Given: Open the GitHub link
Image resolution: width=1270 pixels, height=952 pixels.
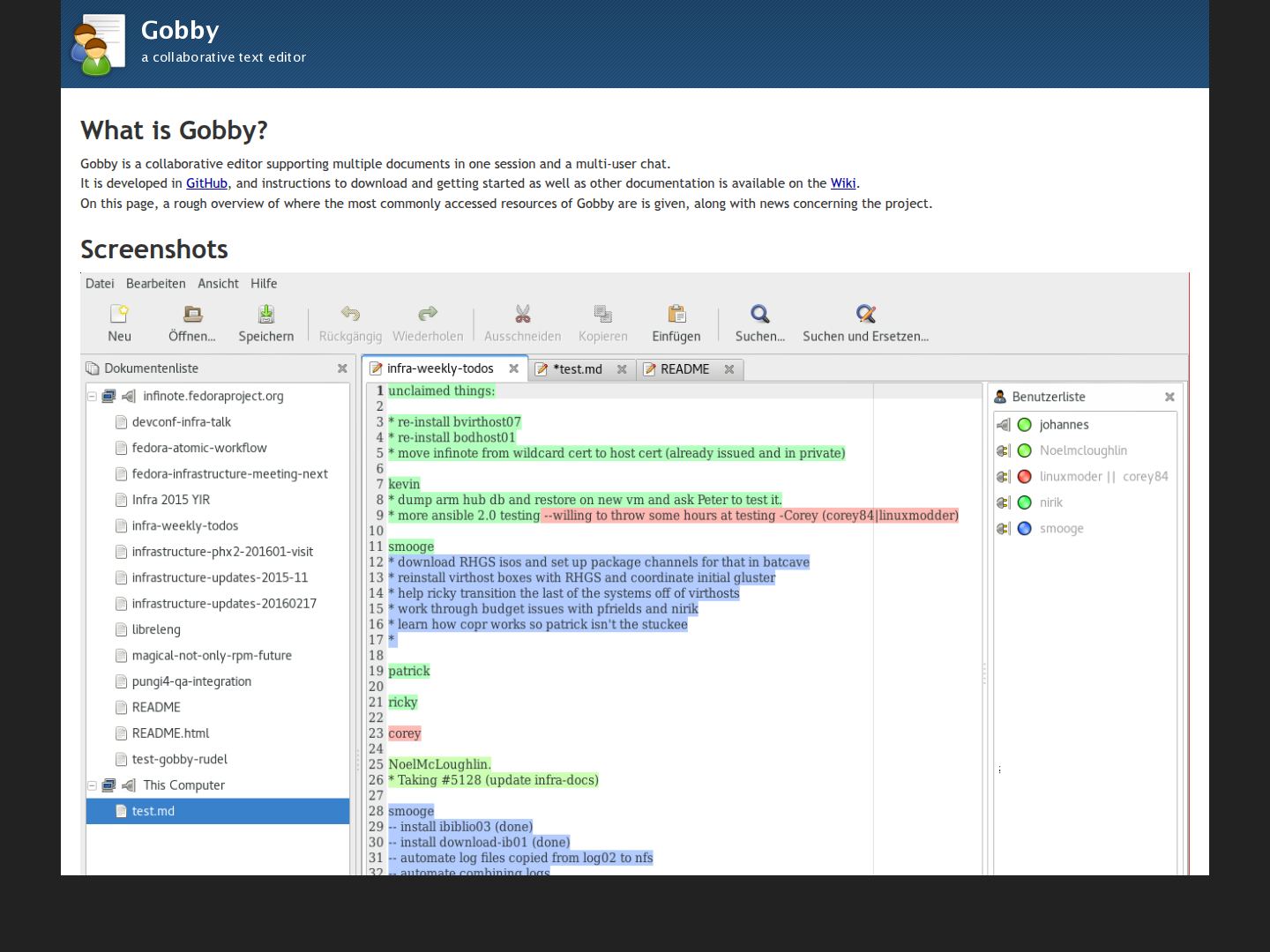Looking at the screenshot, I should point(206,183).
